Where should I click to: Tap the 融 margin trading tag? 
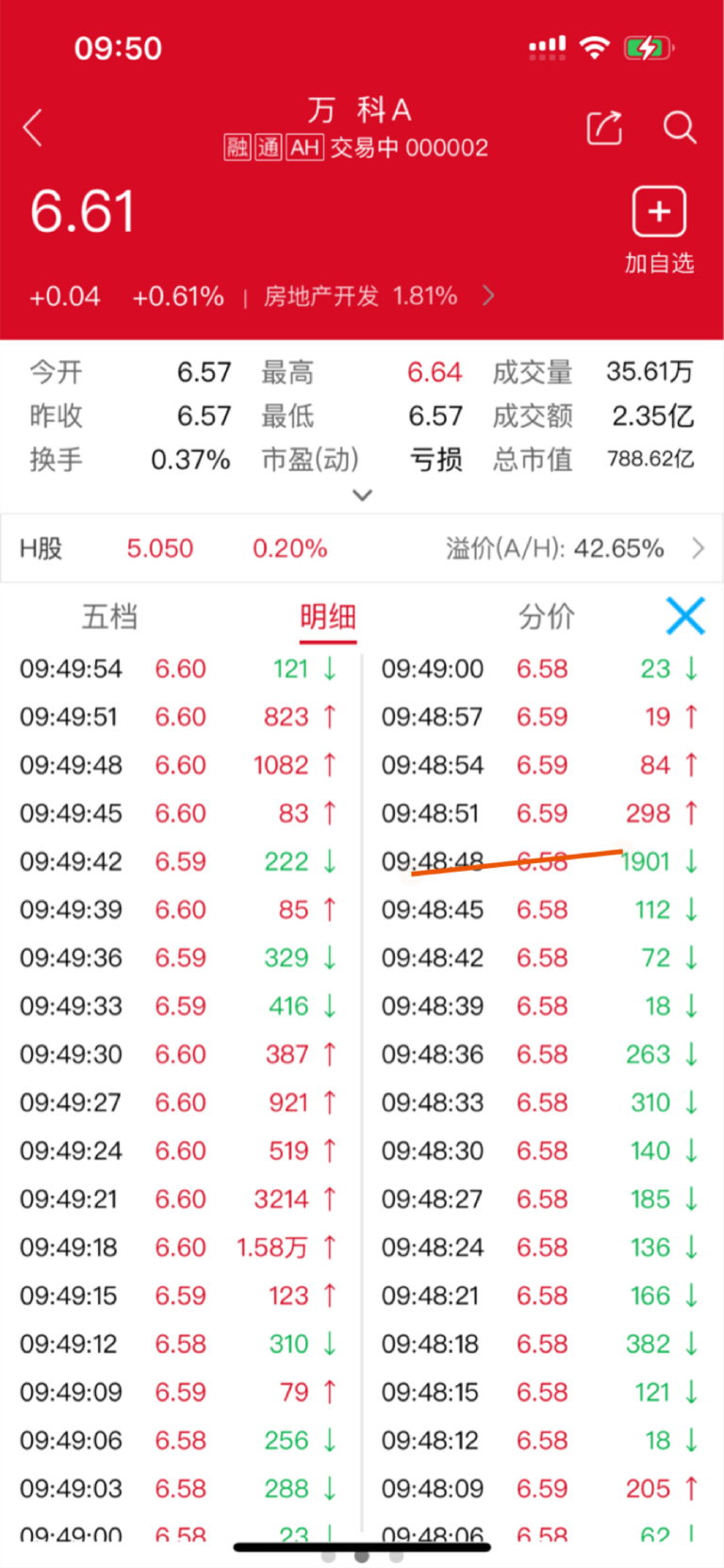click(x=237, y=147)
